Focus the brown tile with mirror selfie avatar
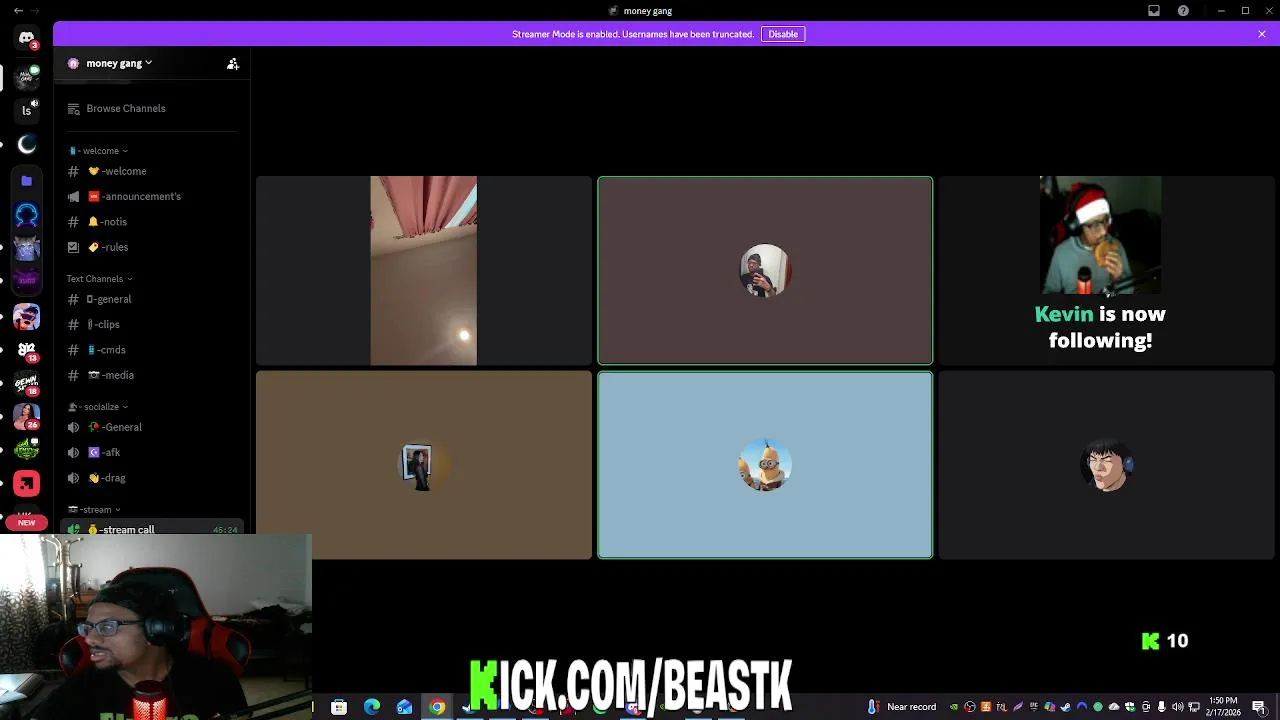1280x720 pixels. coord(765,271)
